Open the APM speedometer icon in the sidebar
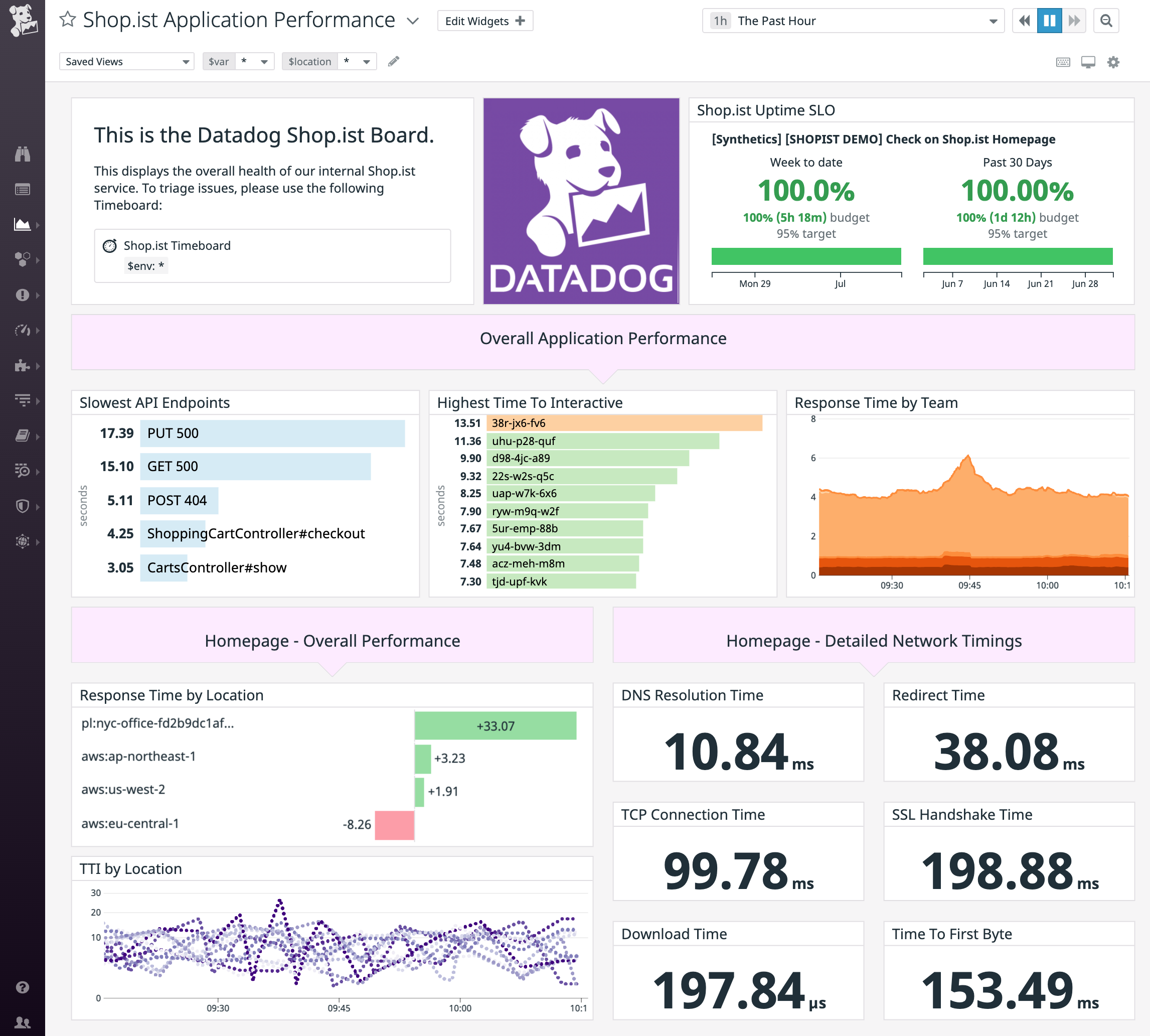1150x1036 pixels. (x=23, y=330)
